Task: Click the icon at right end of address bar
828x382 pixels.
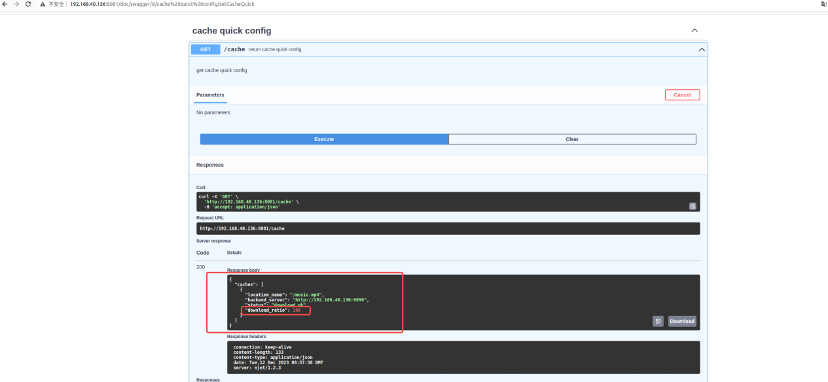Action: 823,4
